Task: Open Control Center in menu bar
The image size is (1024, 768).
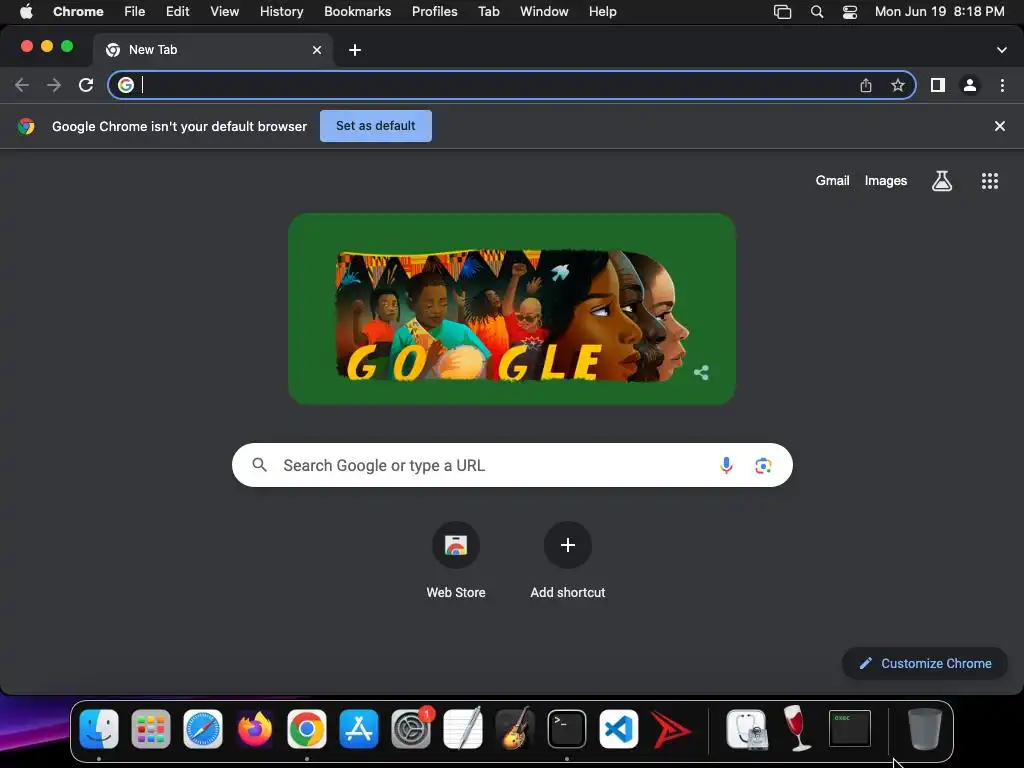Action: tap(850, 12)
